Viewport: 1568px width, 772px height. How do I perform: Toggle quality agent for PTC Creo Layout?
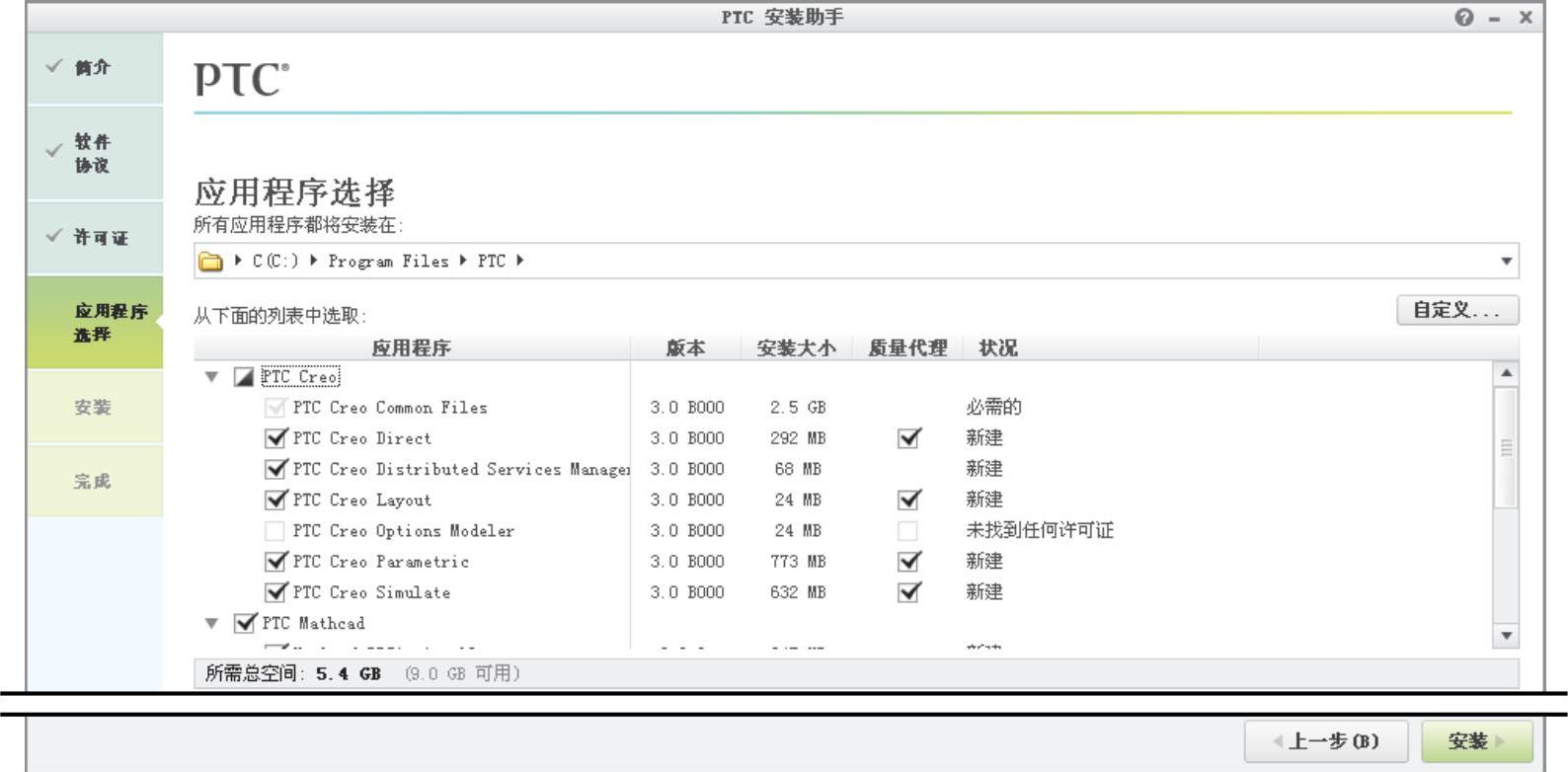tap(908, 501)
